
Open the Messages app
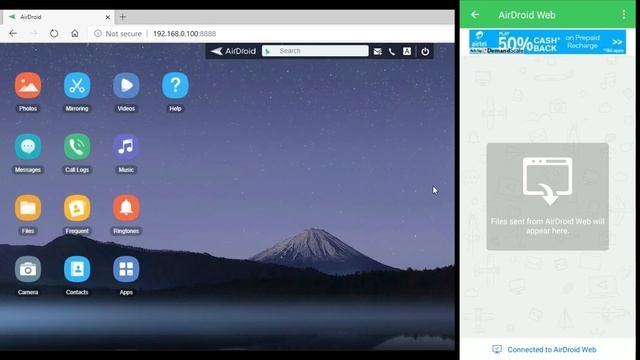(28, 147)
